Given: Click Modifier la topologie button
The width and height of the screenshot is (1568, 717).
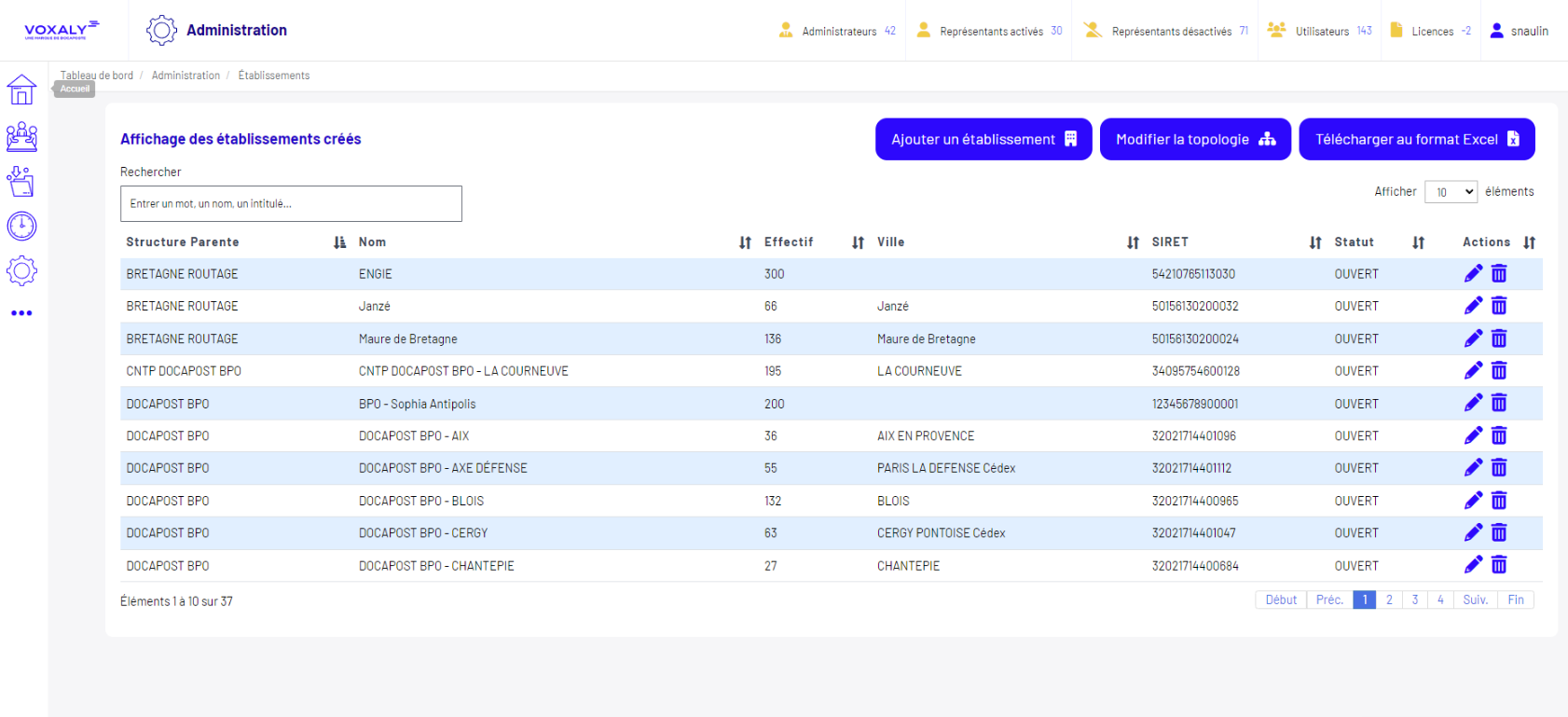Looking at the screenshot, I should (1195, 139).
